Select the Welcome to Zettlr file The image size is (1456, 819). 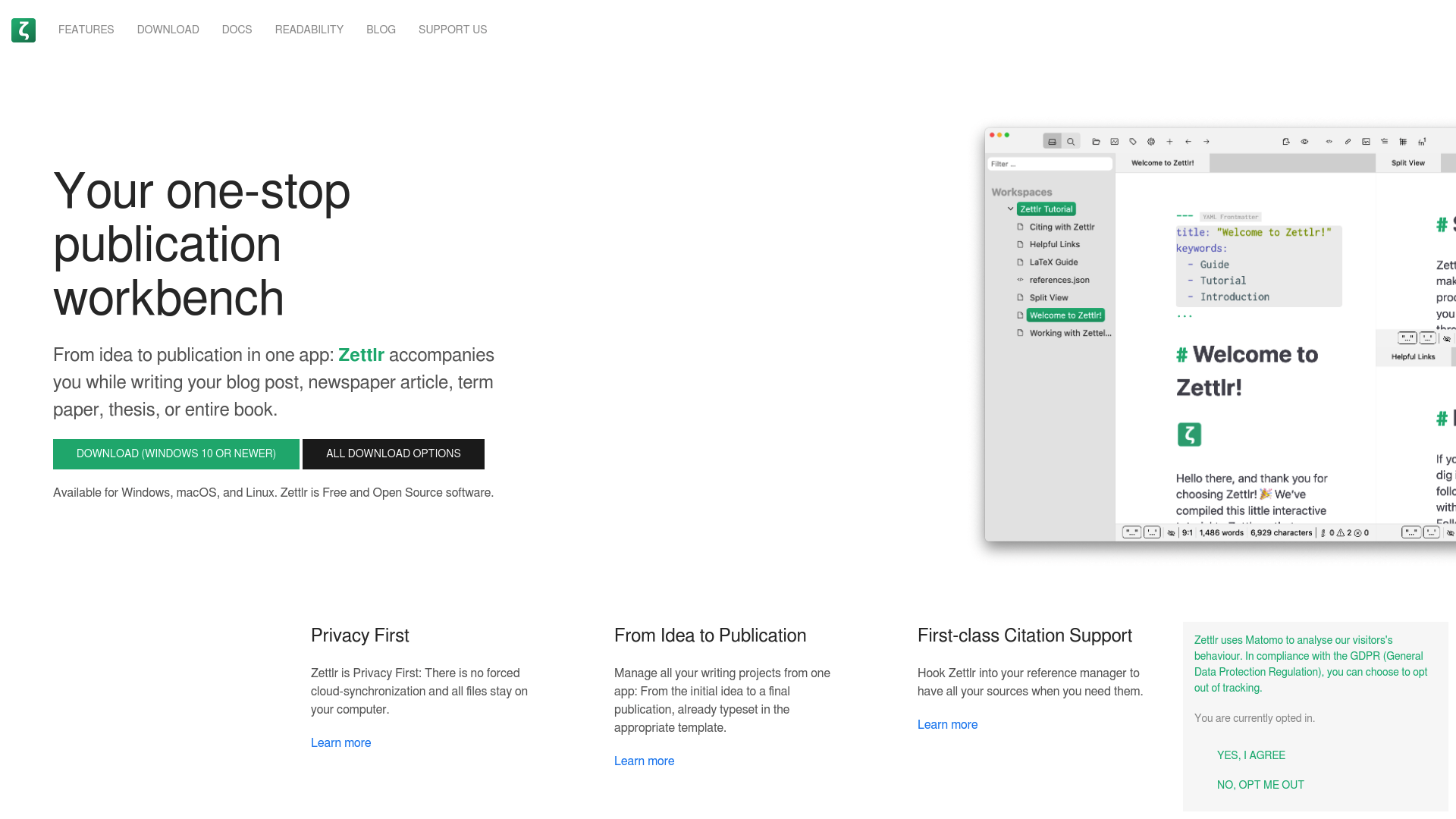tap(1065, 315)
